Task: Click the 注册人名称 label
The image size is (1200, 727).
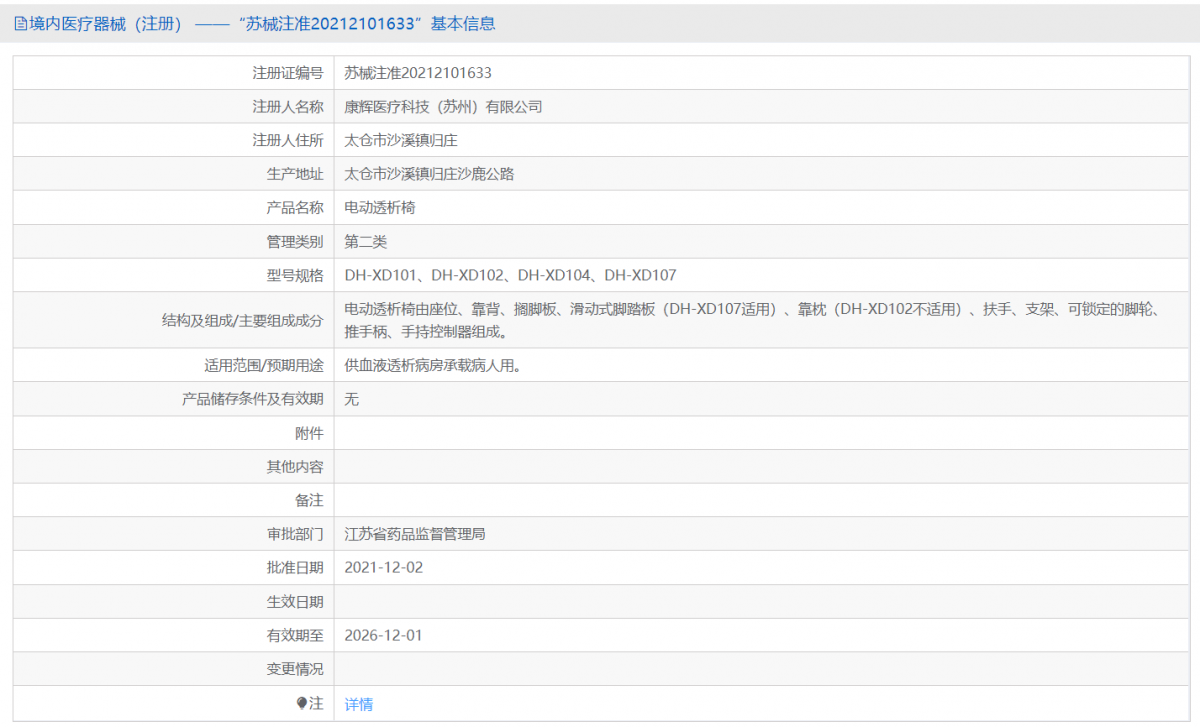Action: pyautogui.click(x=288, y=107)
